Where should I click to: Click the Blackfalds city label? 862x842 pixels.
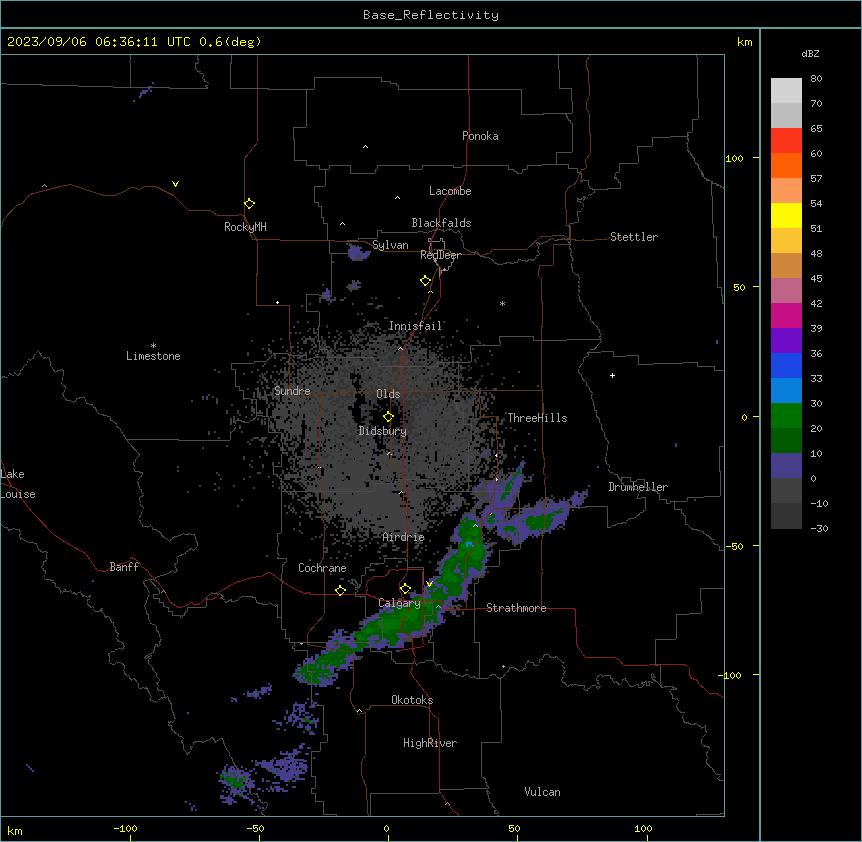pyautogui.click(x=441, y=223)
